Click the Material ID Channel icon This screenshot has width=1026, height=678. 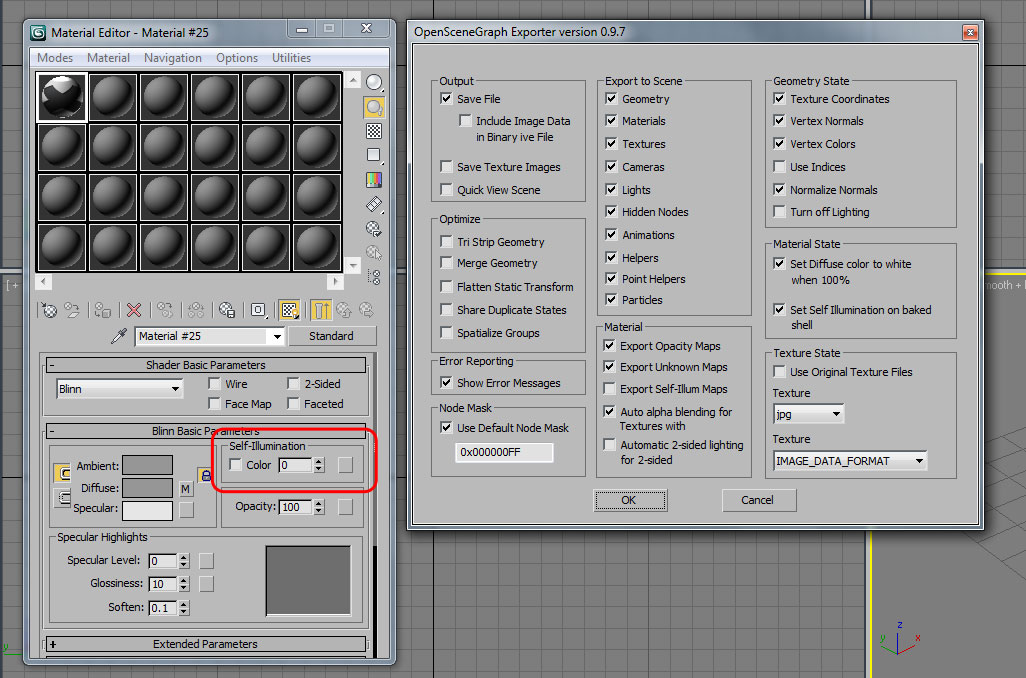click(258, 310)
